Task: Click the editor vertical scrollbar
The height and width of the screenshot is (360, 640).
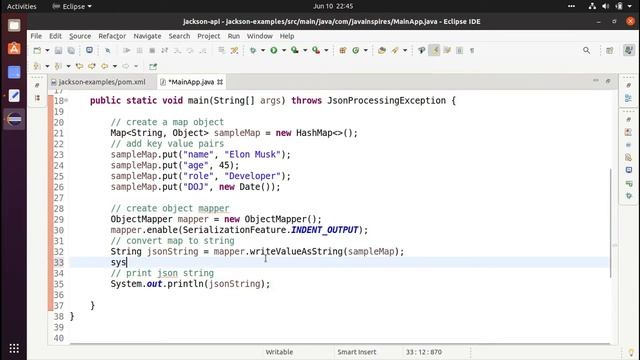Action: click(611, 223)
